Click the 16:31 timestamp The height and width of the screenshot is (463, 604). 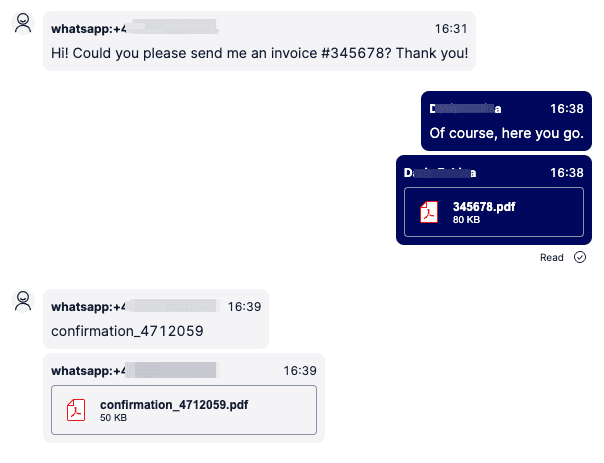point(451,29)
